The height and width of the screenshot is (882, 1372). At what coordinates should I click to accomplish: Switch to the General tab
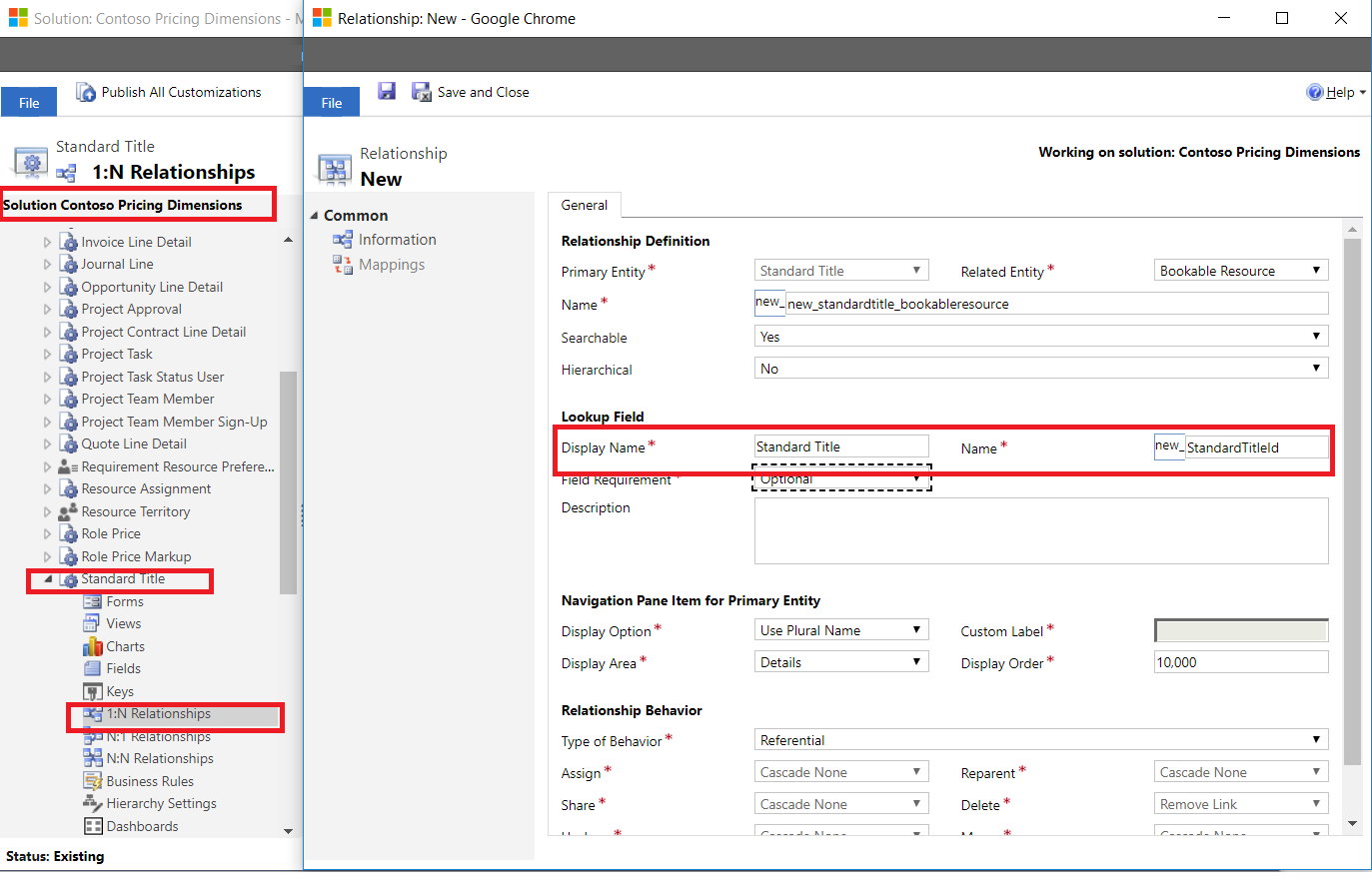click(584, 205)
